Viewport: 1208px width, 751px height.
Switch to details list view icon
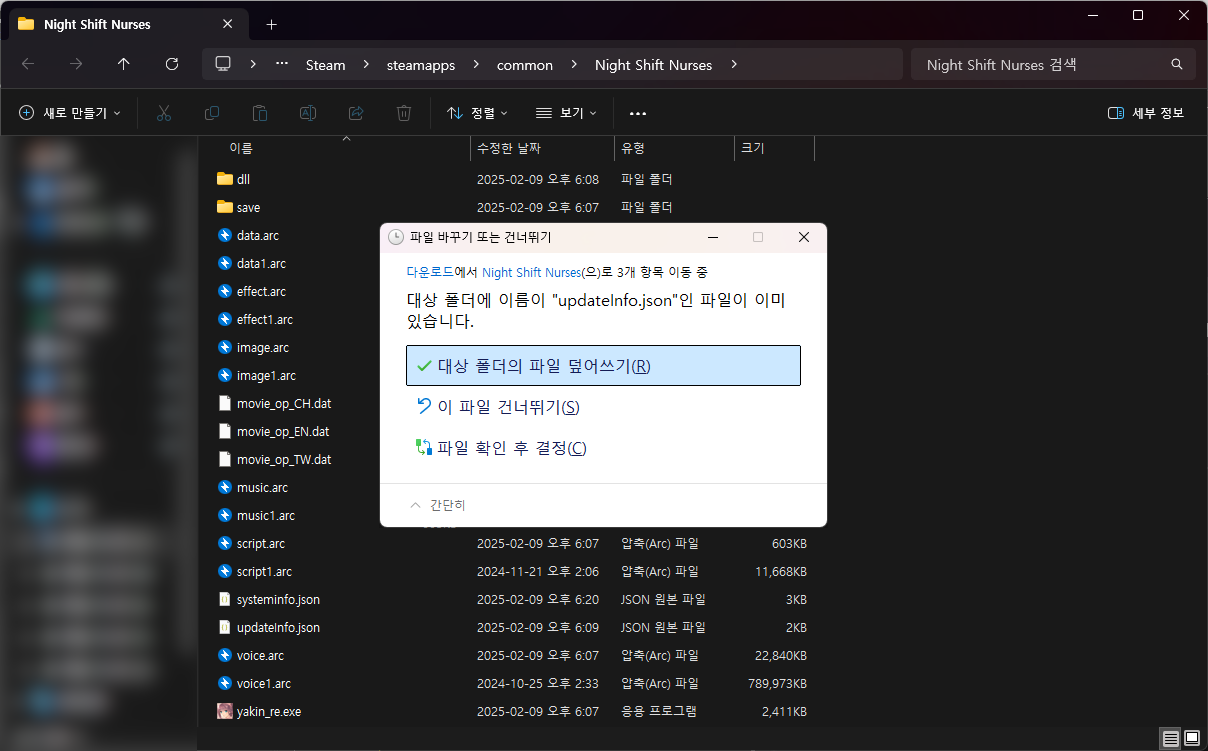1170,739
